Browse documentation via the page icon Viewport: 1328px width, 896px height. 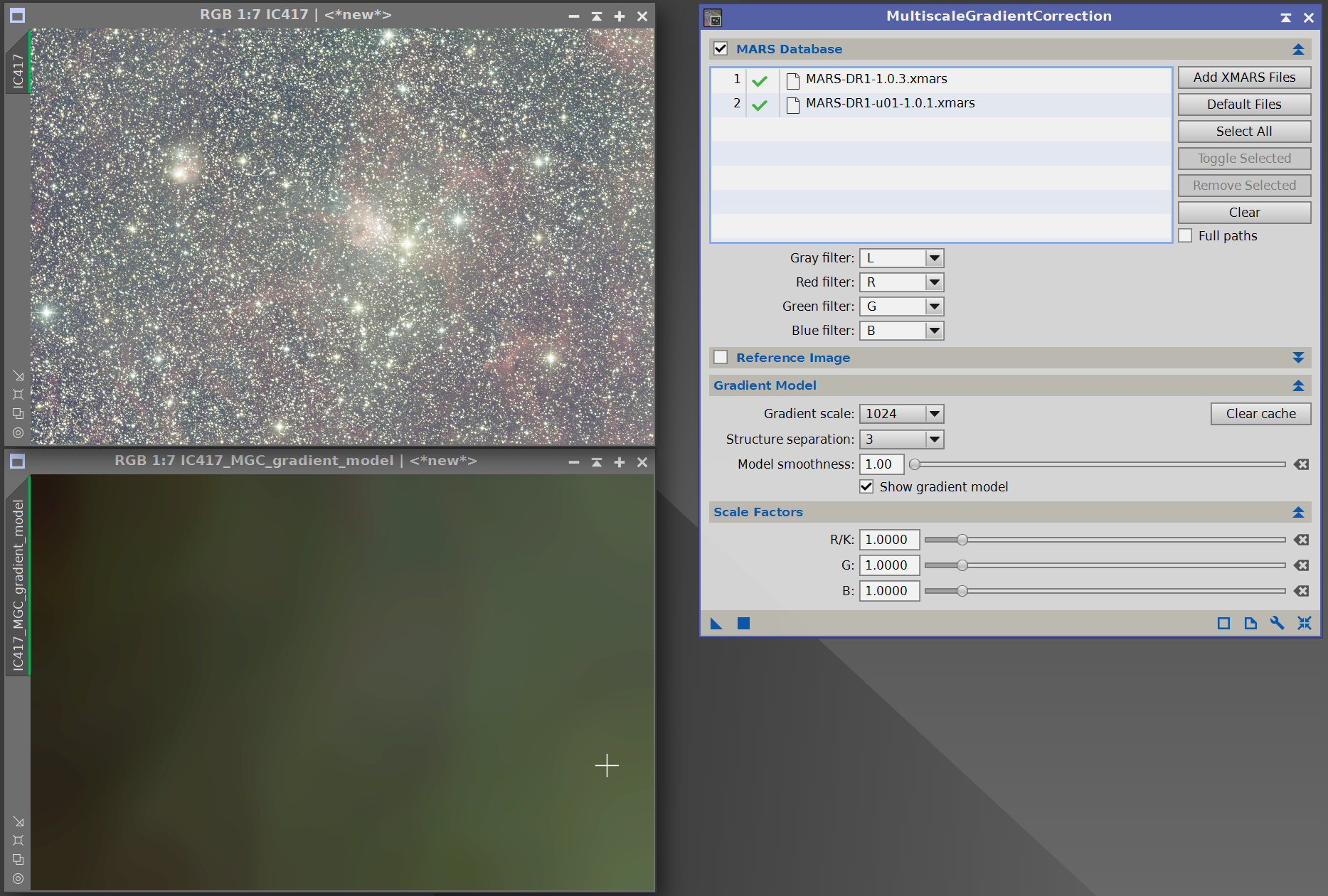pos(1251,623)
